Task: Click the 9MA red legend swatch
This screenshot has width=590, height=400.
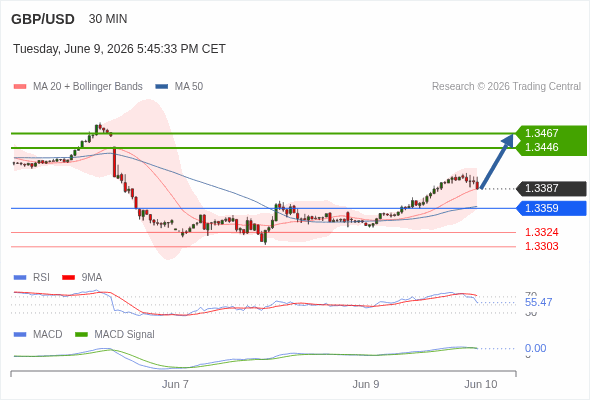Action: click(x=68, y=278)
